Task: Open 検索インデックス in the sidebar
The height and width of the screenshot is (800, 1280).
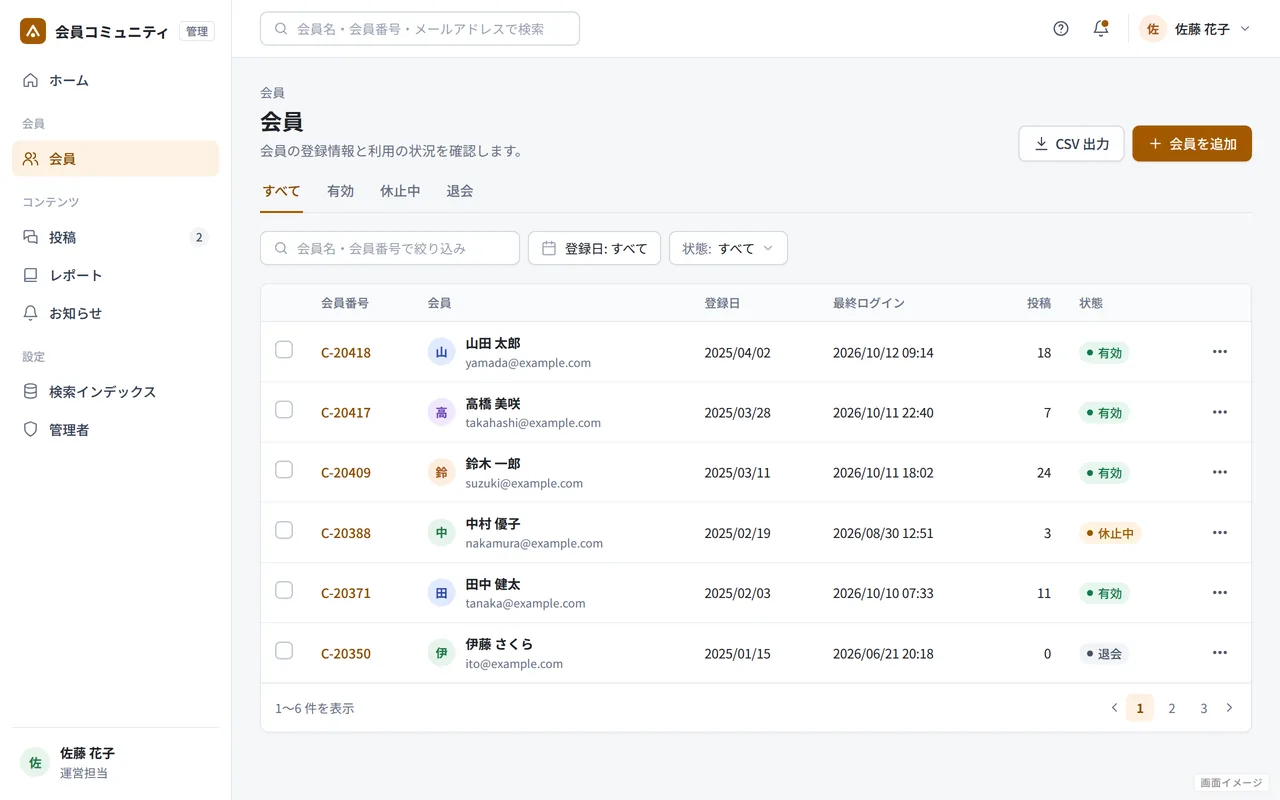Action: tap(115, 392)
